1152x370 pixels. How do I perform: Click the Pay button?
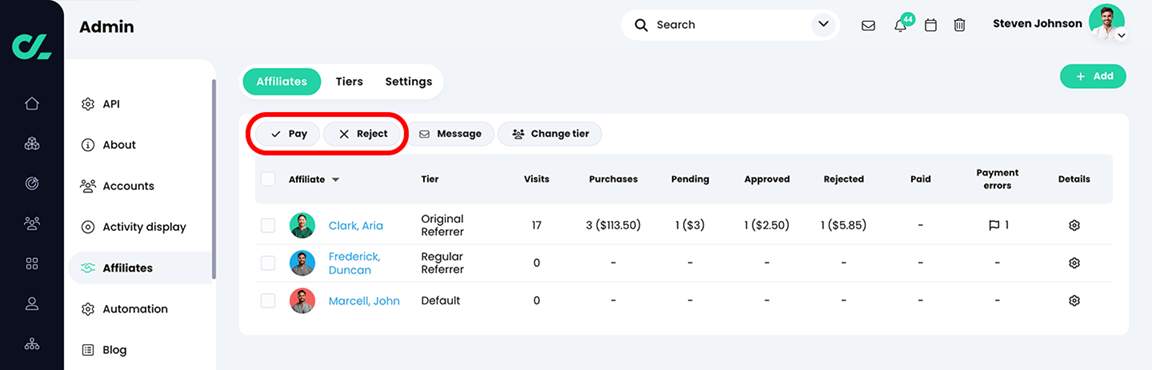click(x=287, y=134)
